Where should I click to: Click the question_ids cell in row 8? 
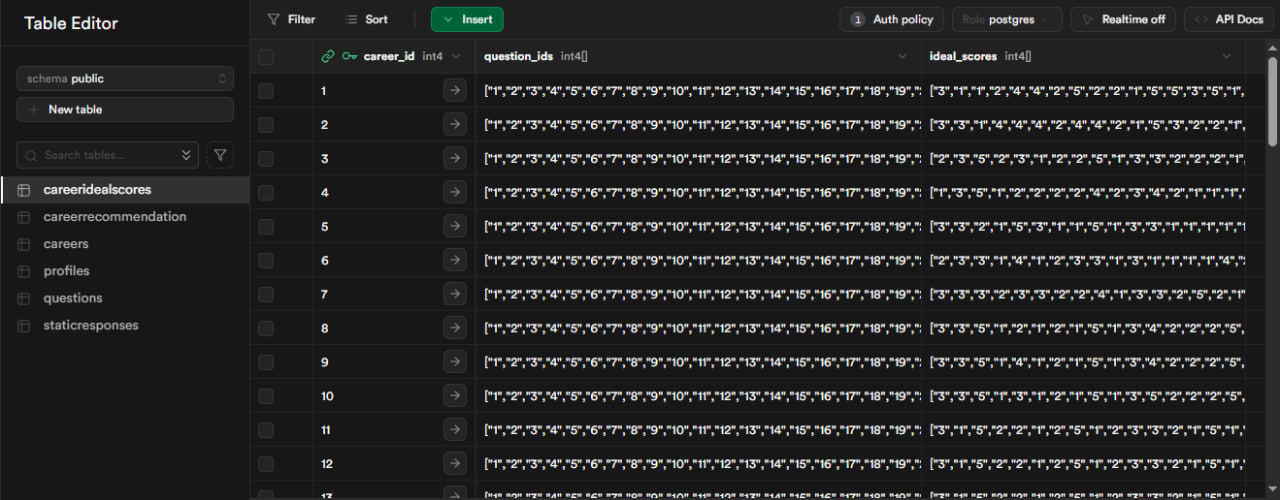pos(698,329)
